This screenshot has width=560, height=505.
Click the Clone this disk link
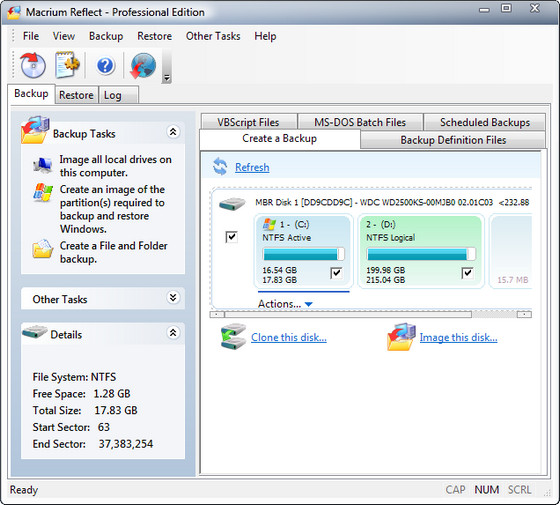coord(289,338)
